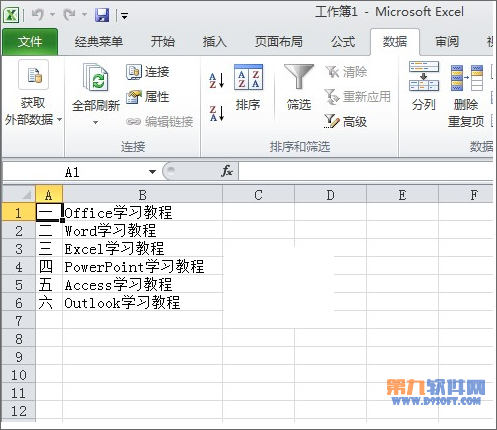
Task: Open 属性 data range properties
Action: [148, 97]
